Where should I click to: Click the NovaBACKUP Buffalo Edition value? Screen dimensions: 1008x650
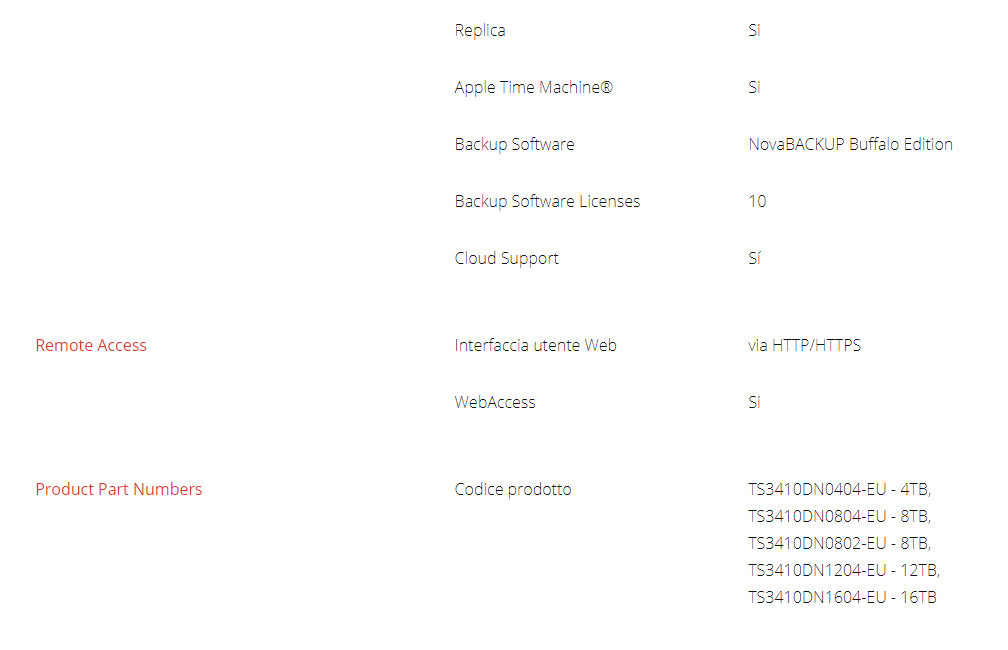click(x=850, y=144)
